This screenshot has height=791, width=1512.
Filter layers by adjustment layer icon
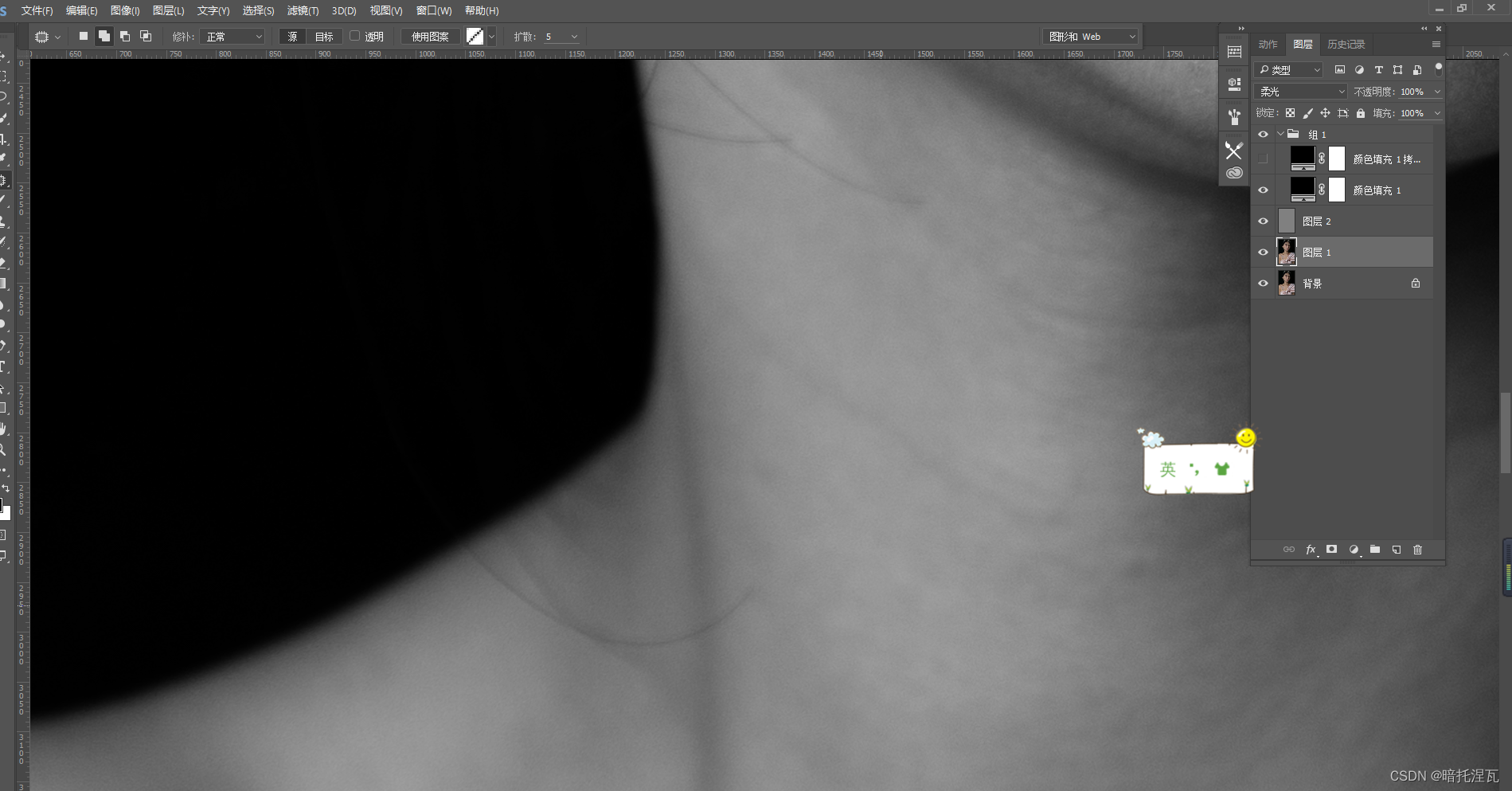click(x=1359, y=70)
